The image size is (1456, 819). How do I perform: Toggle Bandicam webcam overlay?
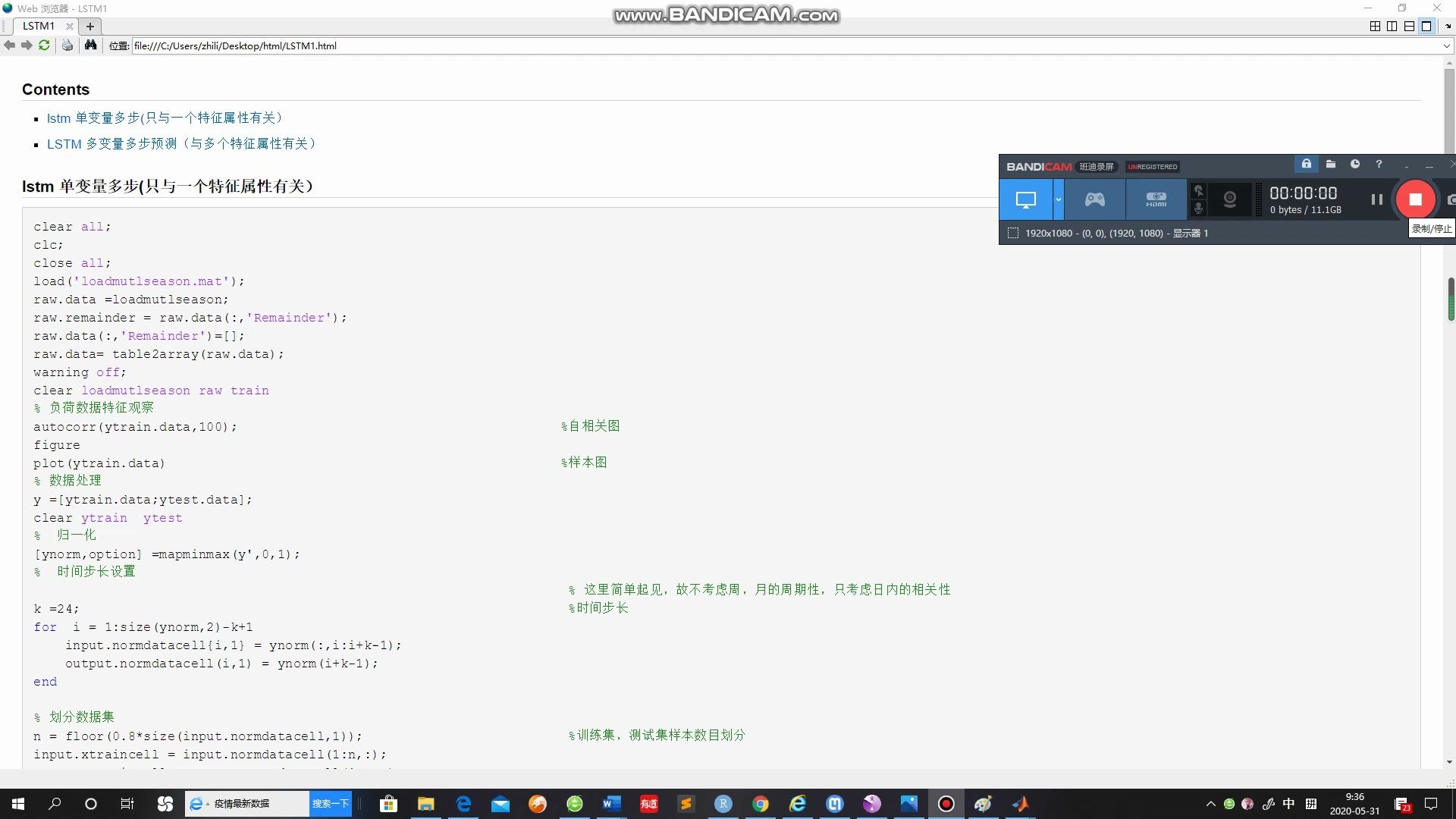[1229, 199]
